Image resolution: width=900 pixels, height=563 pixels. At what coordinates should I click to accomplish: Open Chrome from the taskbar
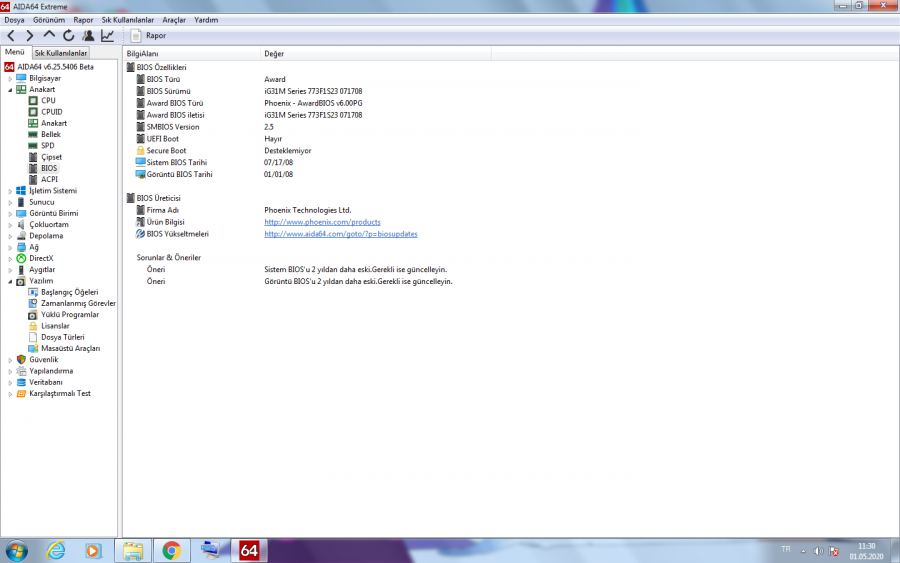pyautogui.click(x=171, y=551)
